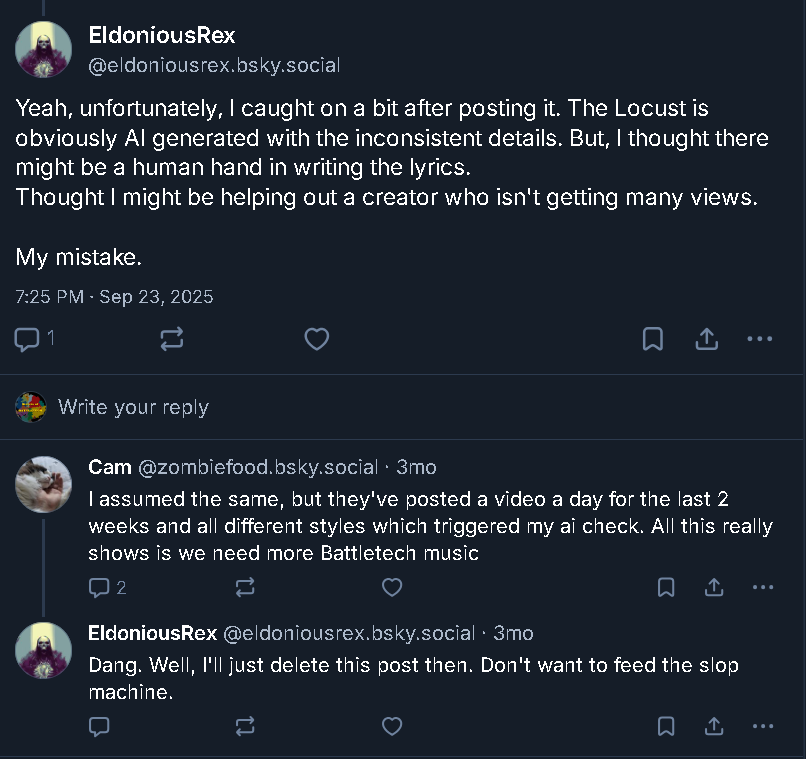Like EldoniousRex's main post
The height and width of the screenshot is (759, 806).
[x=317, y=339]
